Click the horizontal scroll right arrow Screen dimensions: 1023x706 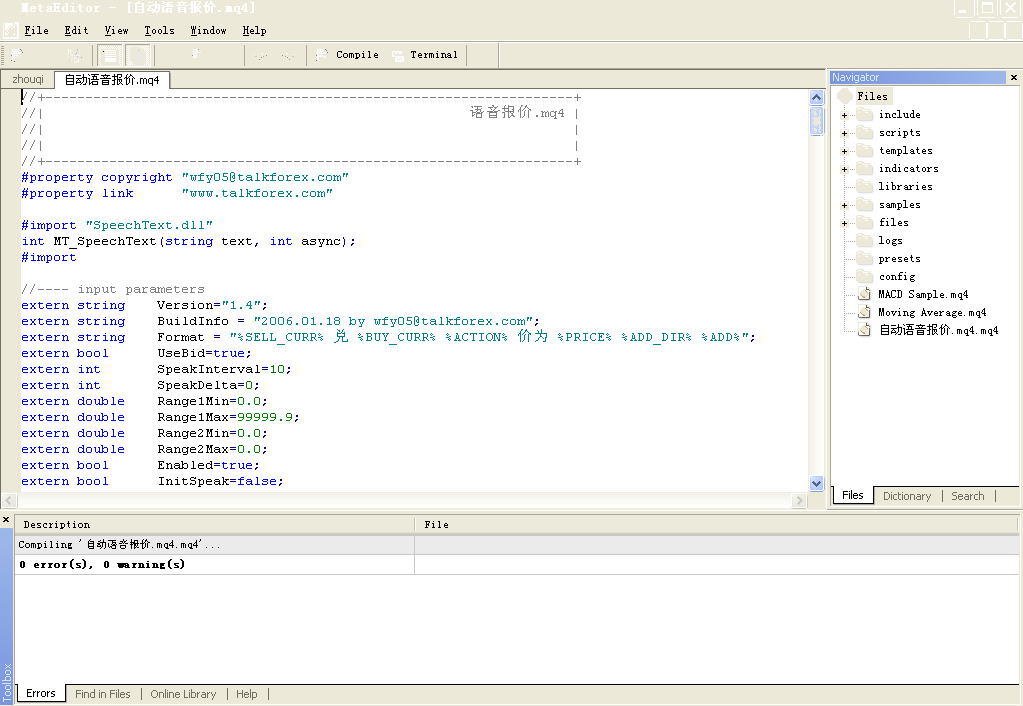(x=799, y=500)
